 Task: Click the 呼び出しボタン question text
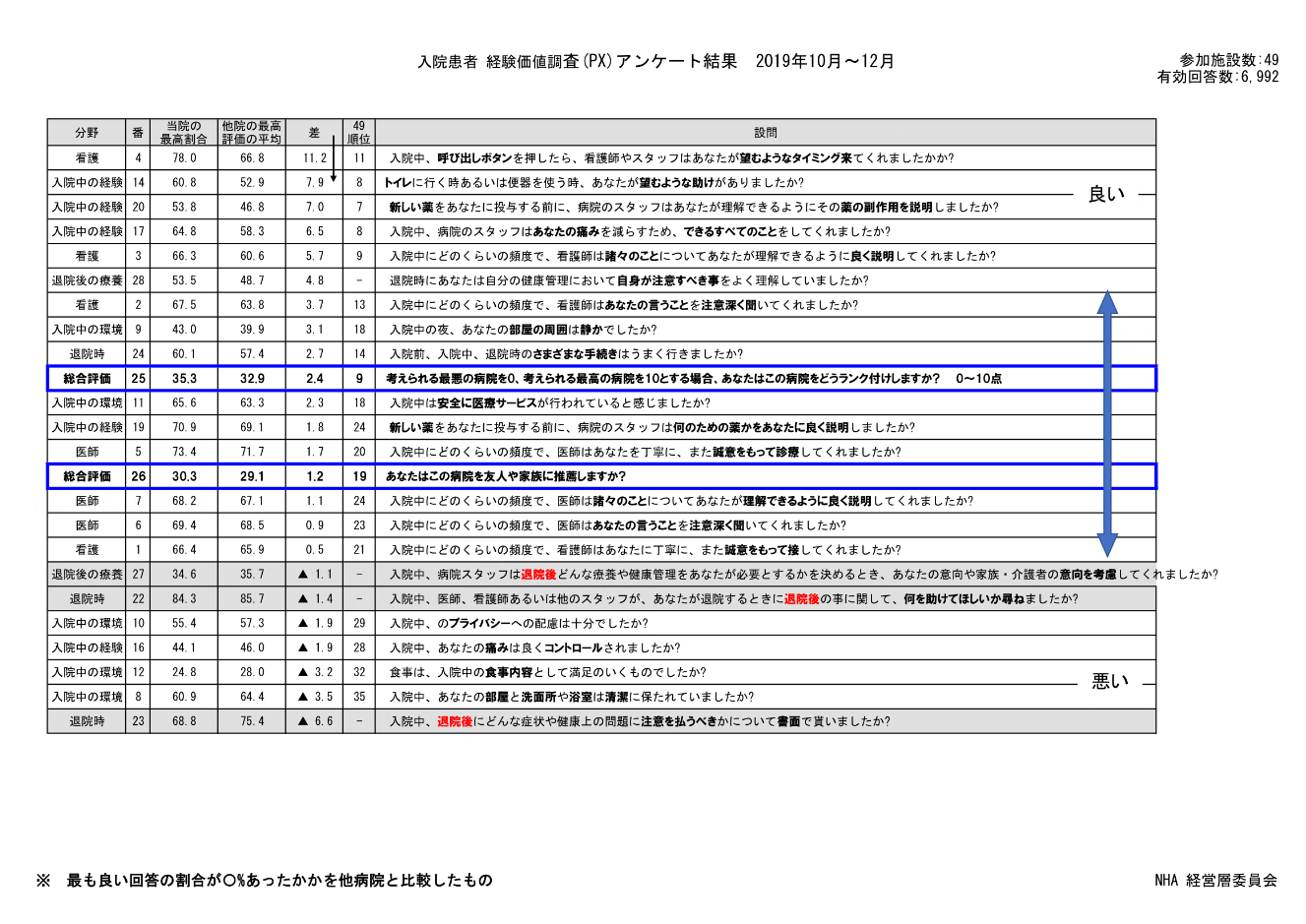[671, 157]
